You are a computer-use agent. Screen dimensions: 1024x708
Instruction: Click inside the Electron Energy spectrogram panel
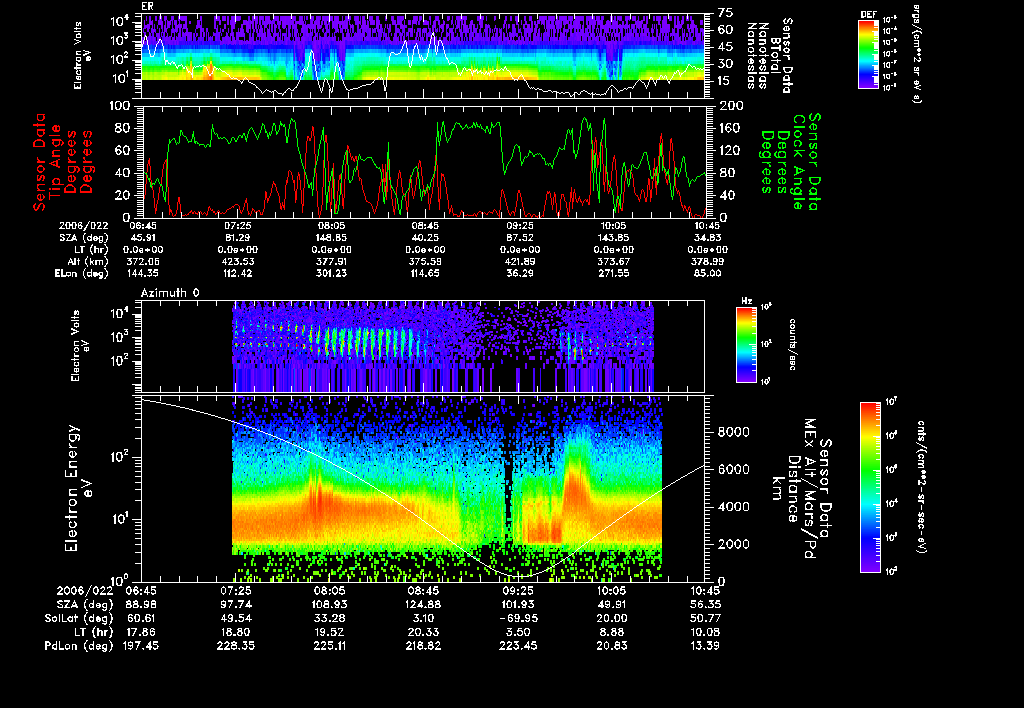tap(423, 489)
